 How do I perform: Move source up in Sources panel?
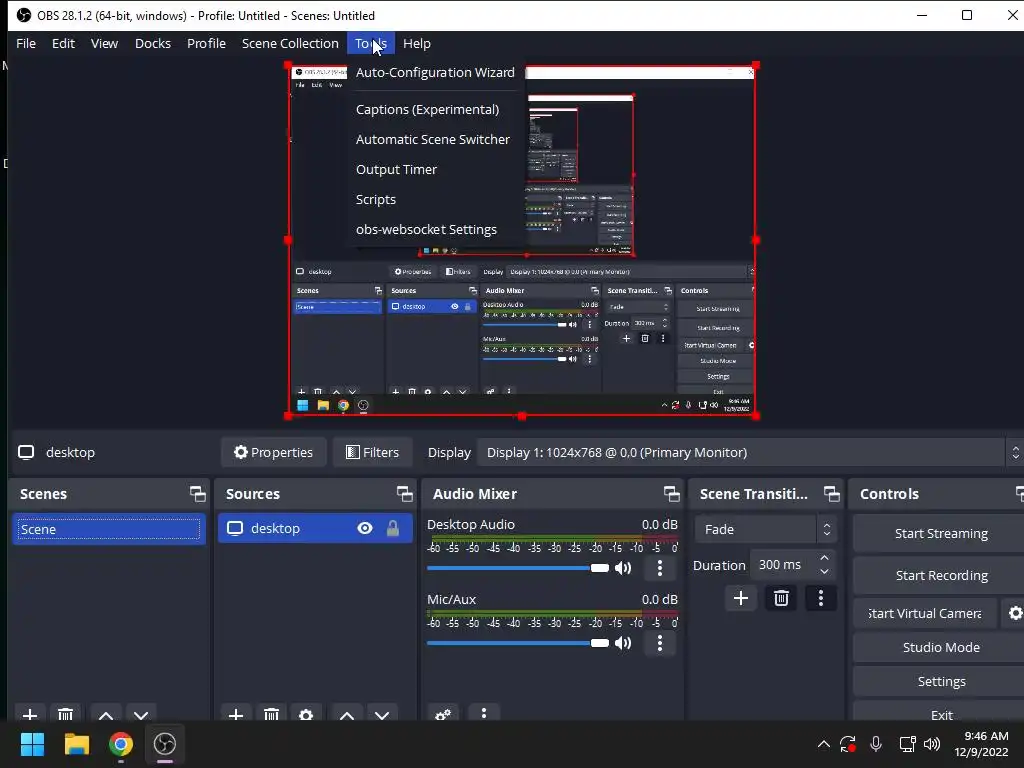[x=347, y=714]
